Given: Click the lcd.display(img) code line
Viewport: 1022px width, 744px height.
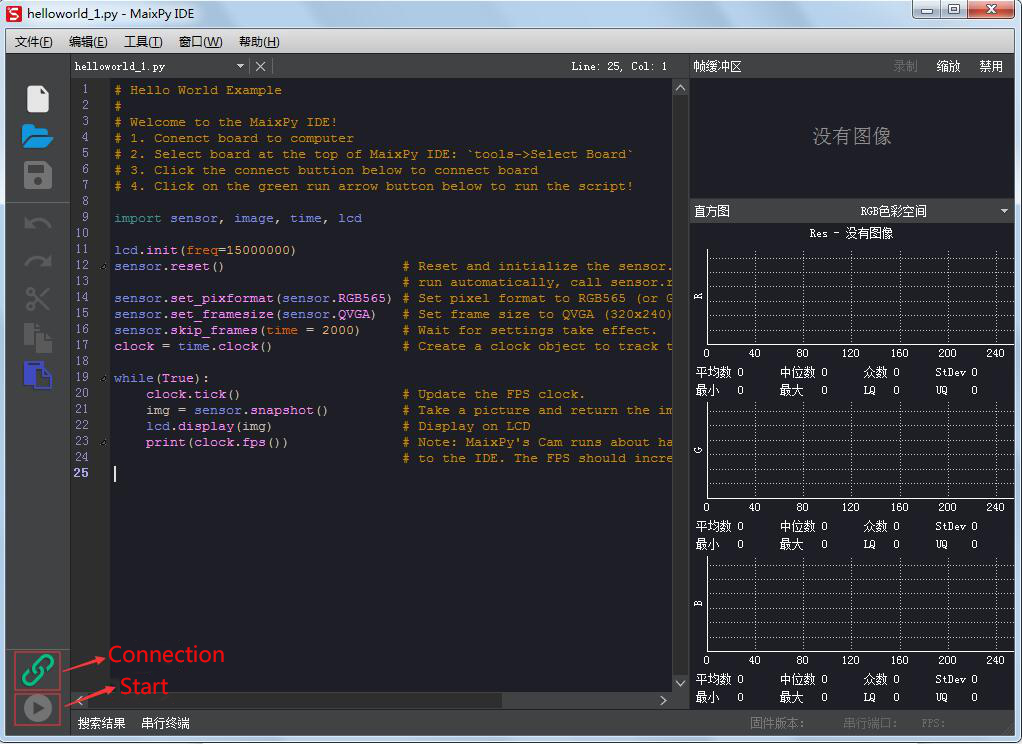Looking at the screenshot, I should 209,426.
